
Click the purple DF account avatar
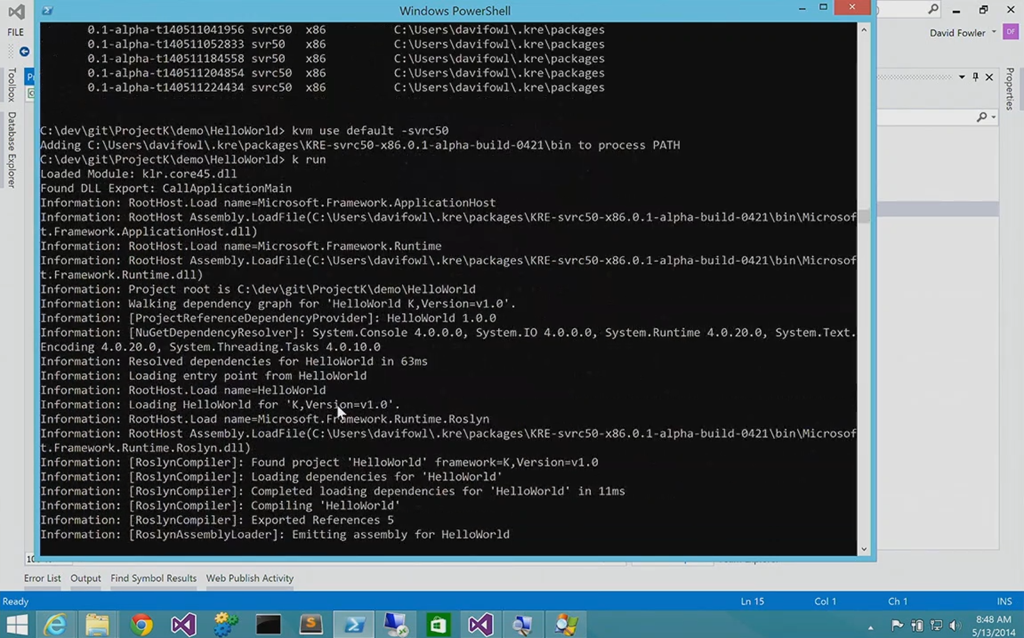[x=1011, y=32]
